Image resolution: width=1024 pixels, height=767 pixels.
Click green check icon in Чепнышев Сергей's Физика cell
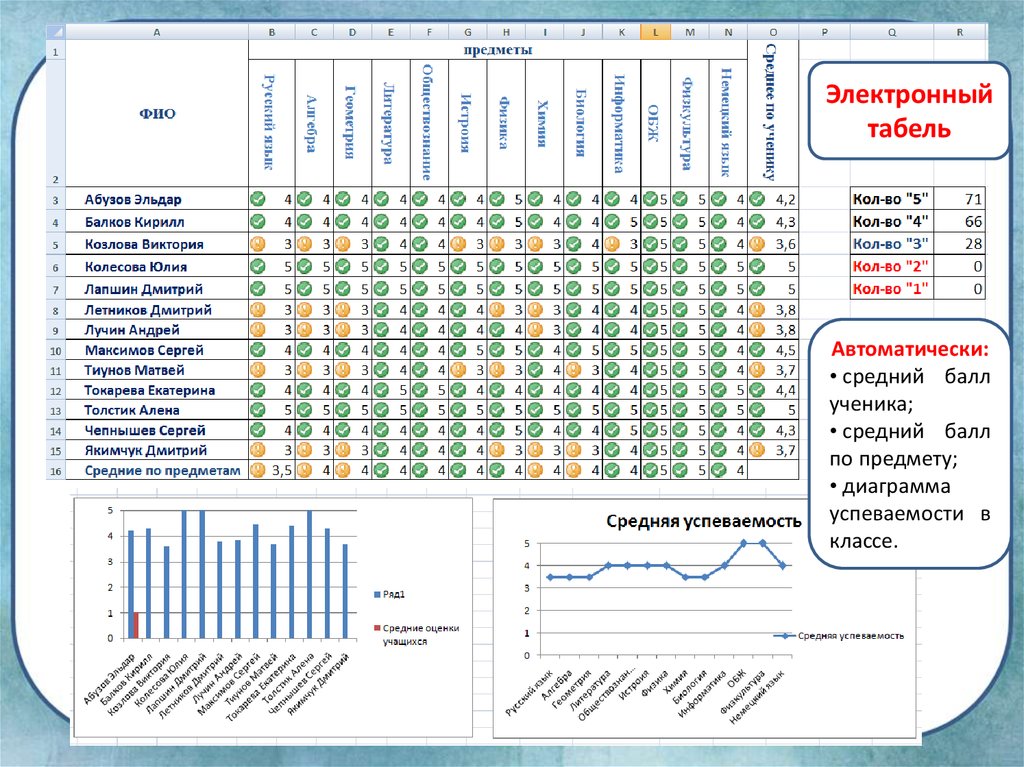point(497,430)
